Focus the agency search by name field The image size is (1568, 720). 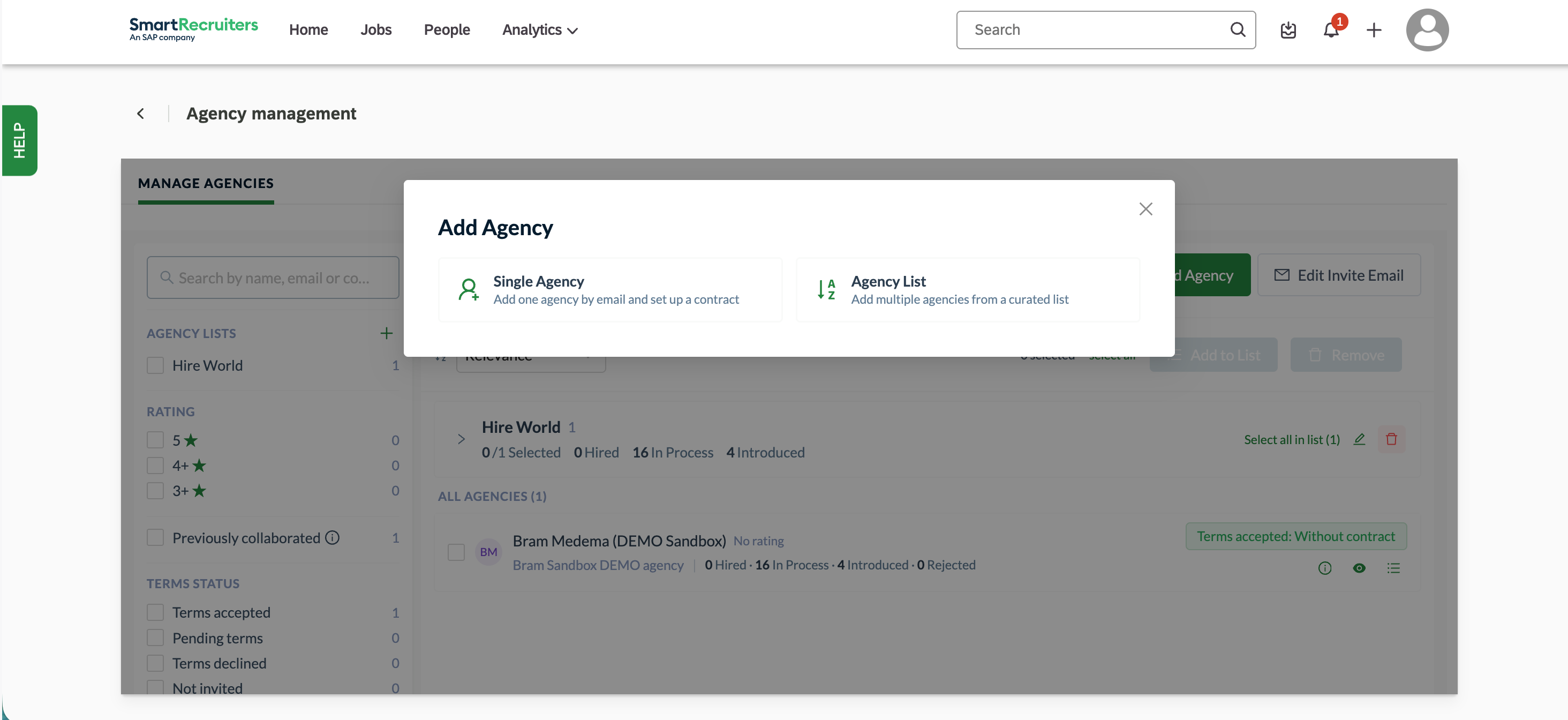(x=273, y=277)
